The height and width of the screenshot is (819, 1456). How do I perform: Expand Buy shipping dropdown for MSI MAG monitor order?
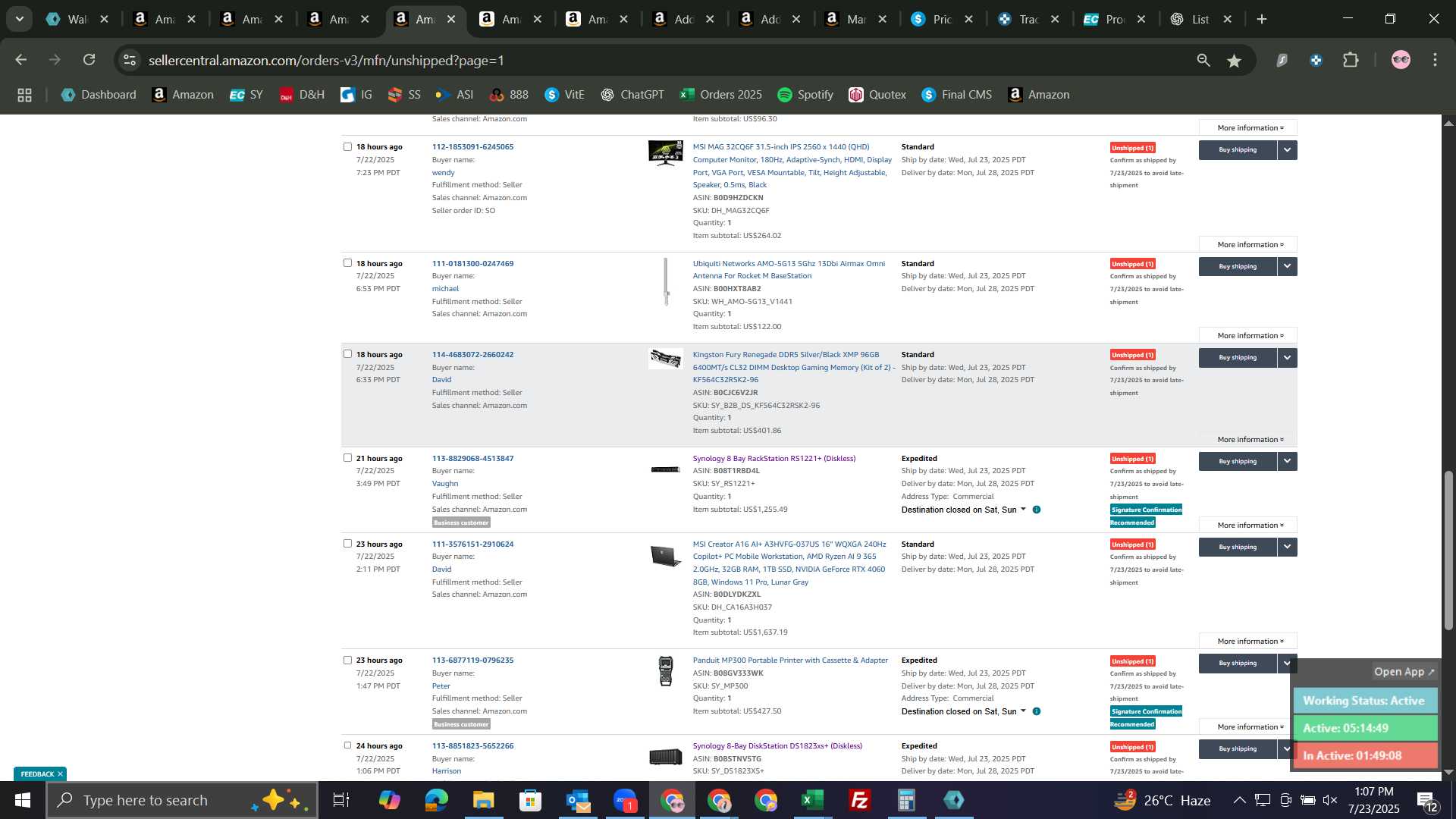pyautogui.click(x=1287, y=150)
